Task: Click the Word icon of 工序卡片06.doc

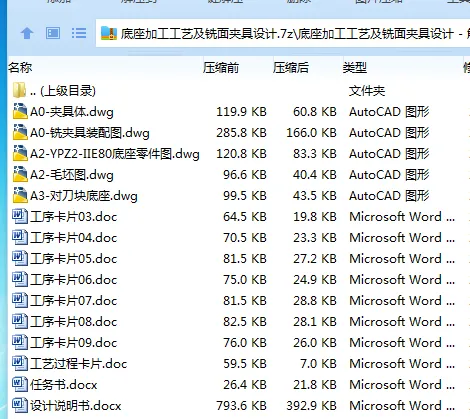Action: click(20, 279)
